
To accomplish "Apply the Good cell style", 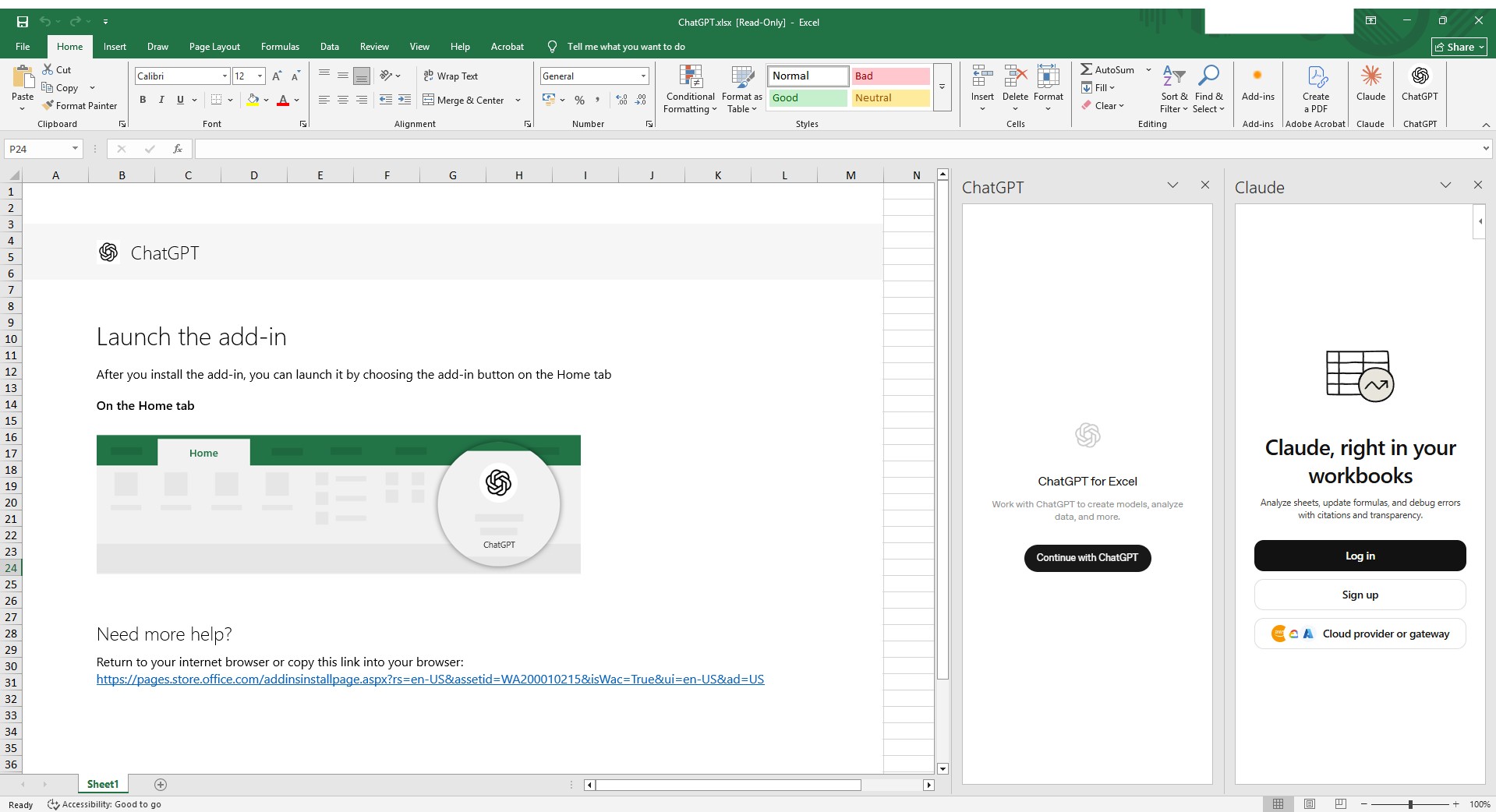I will pyautogui.click(x=808, y=97).
